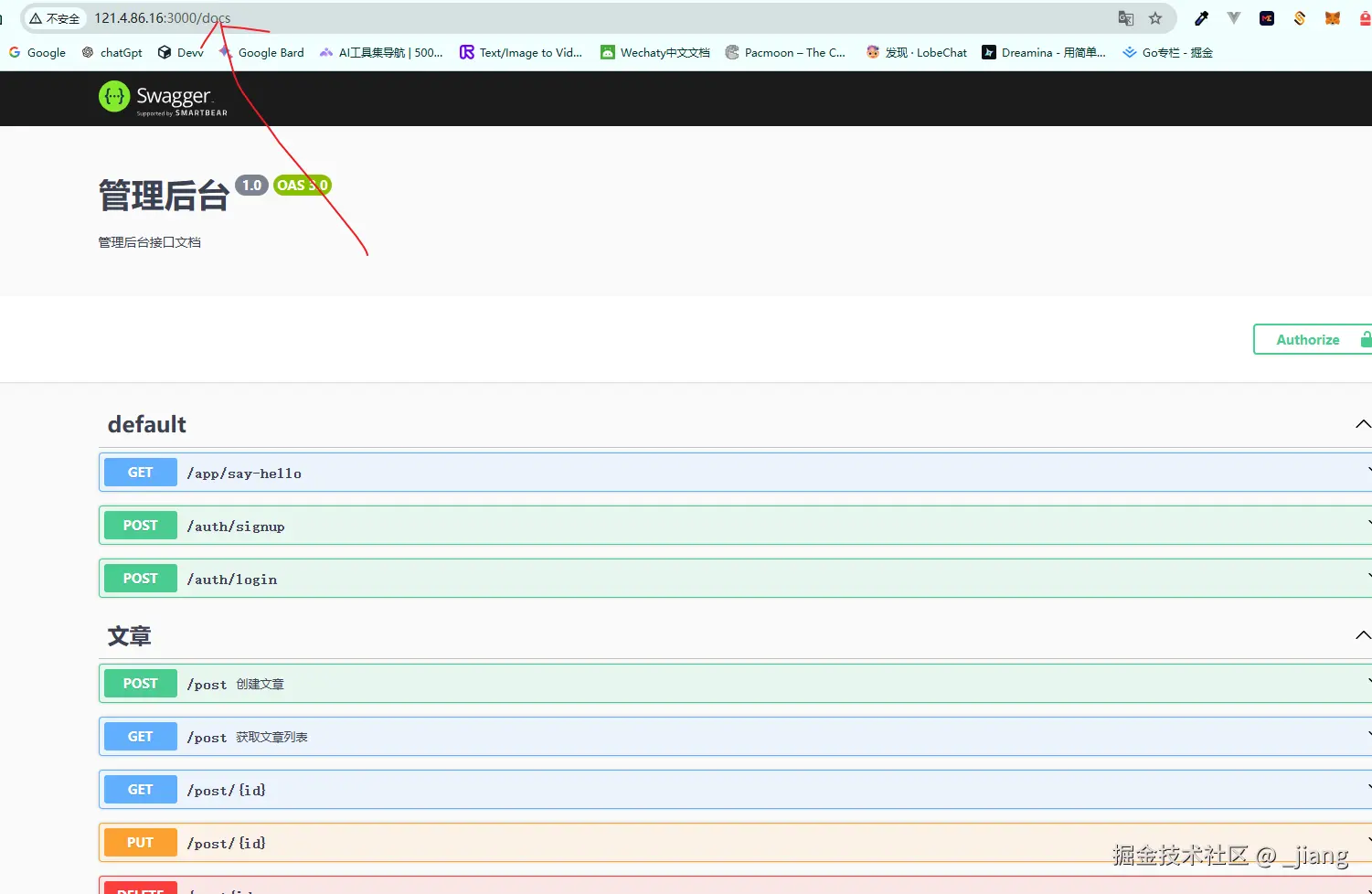Bookmark this page with the star icon
This screenshot has width=1372, height=894.
point(1155,18)
